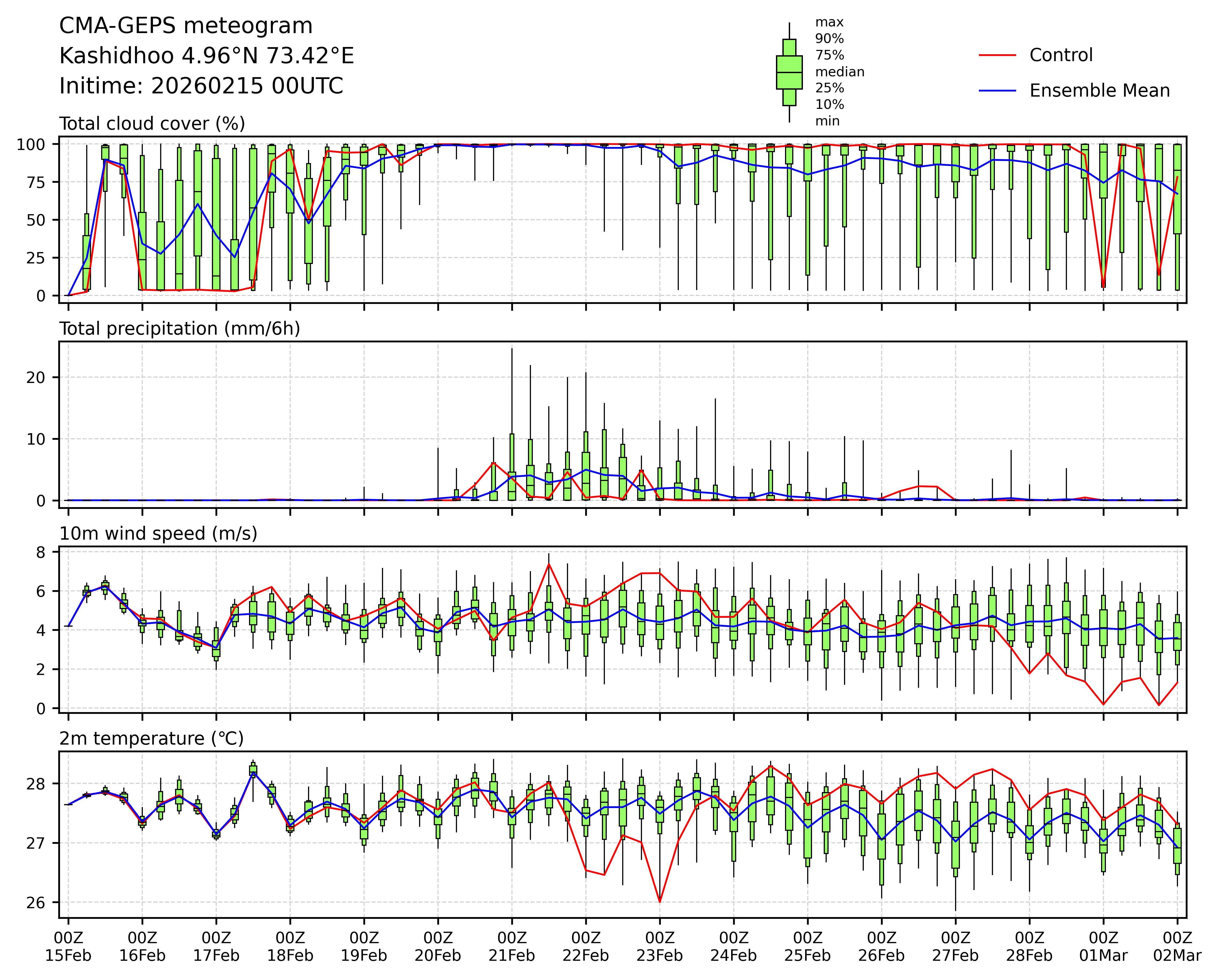Click the median label in boxplot legend
Image resolution: width=1218 pixels, height=980 pixels.
(839, 72)
